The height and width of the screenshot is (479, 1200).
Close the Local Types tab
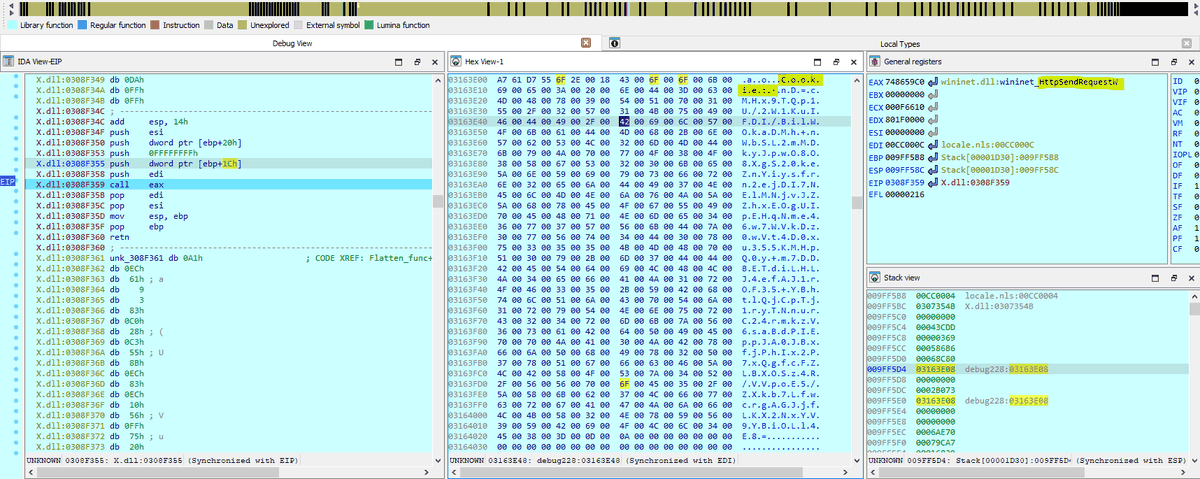(x=1188, y=44)
